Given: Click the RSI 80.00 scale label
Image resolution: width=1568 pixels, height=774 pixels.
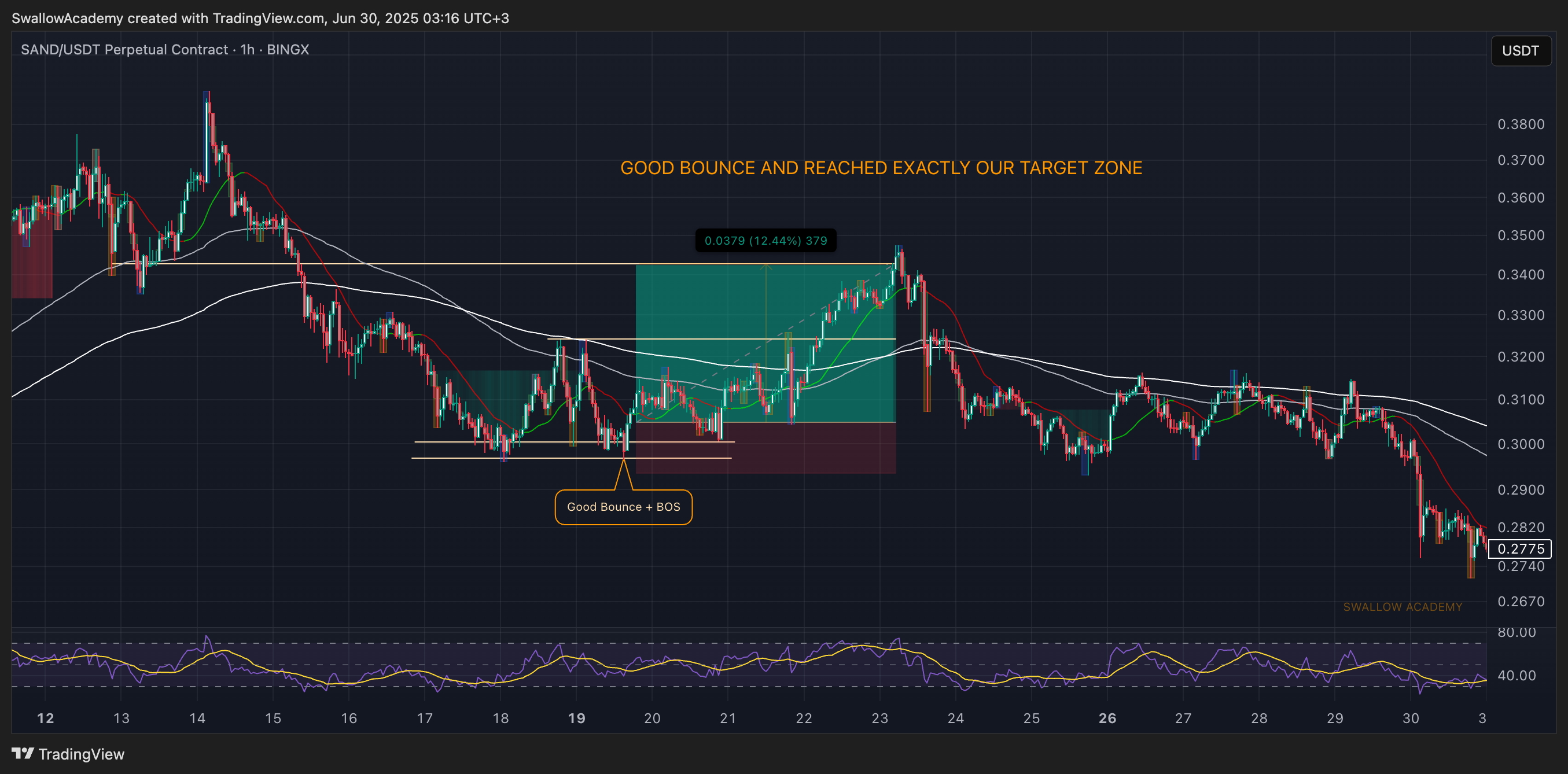Looking at the screenshot, I should pos(1517,632).
